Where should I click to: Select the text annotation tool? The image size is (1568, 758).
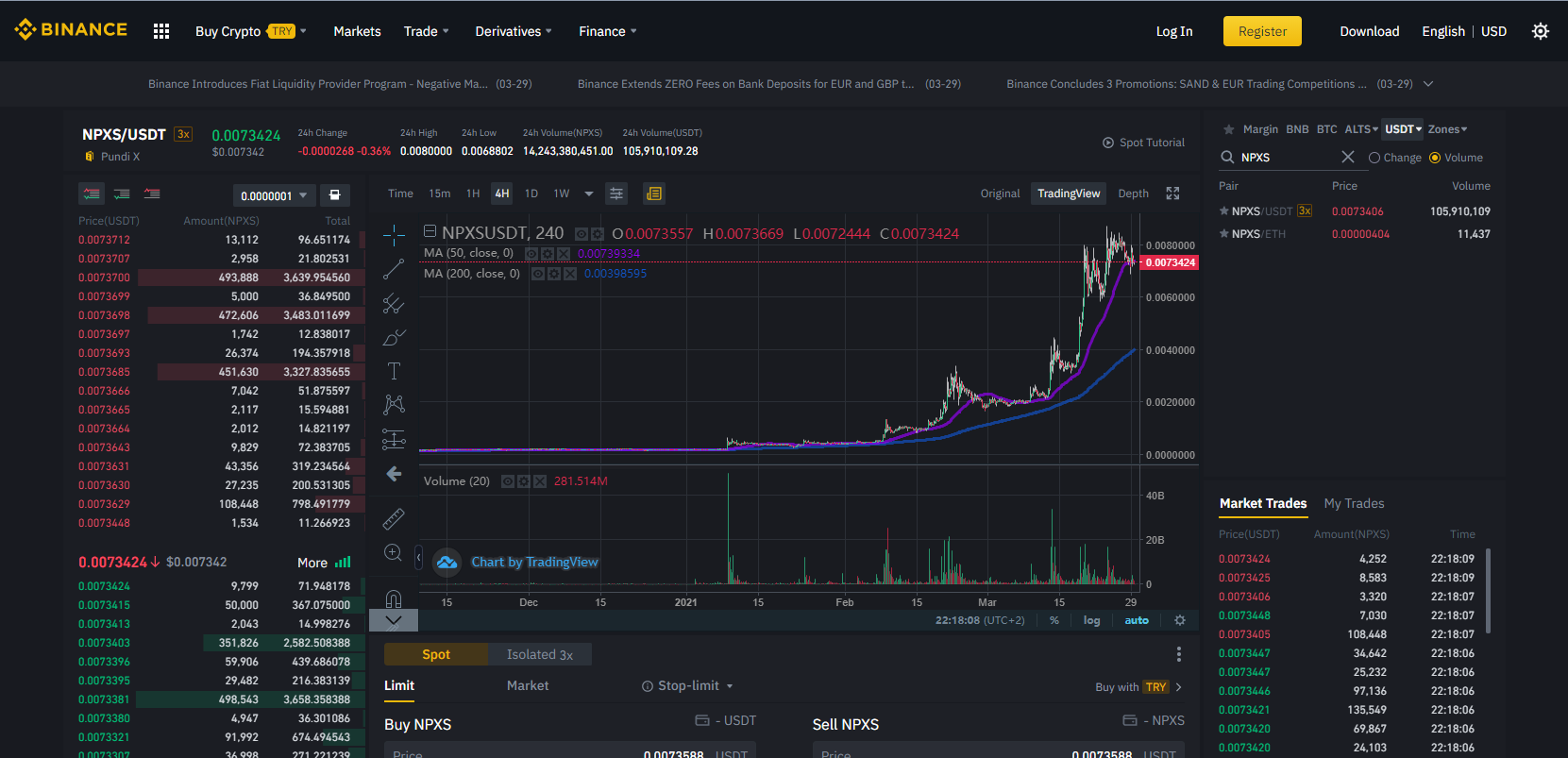tap(394, 371)
